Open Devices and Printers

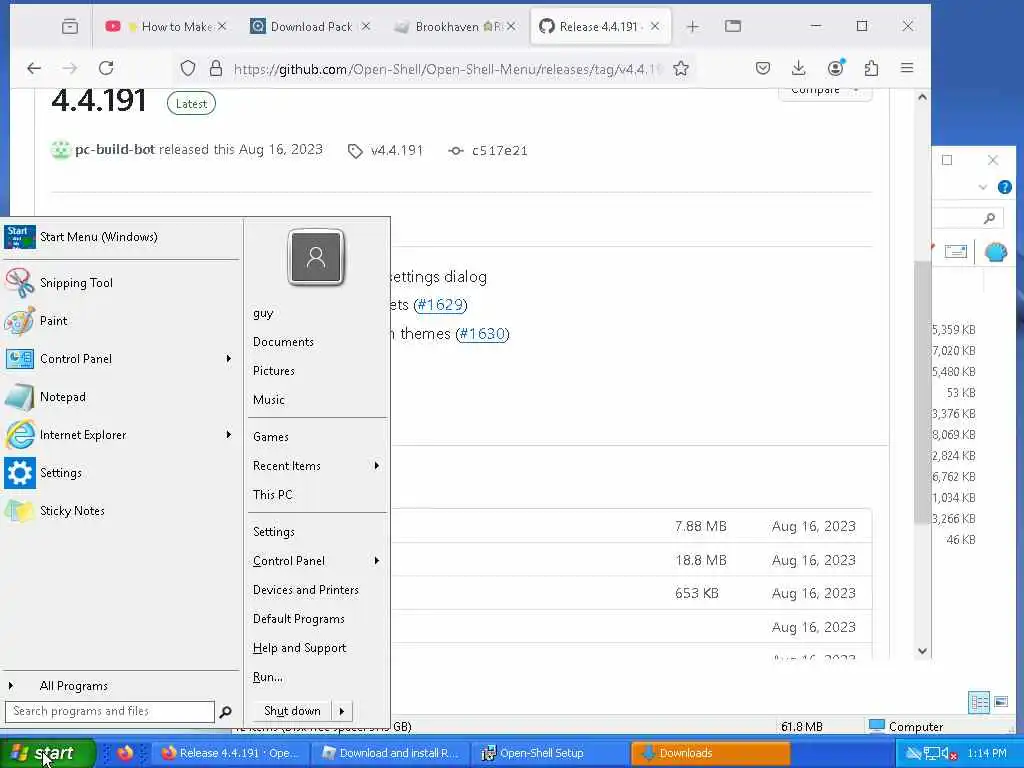[x=306, y=590]
